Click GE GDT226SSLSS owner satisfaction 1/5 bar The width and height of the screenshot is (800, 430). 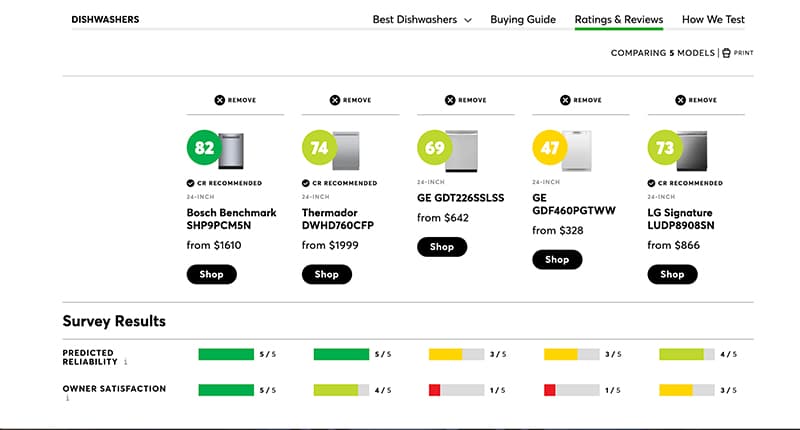(457, 390)
